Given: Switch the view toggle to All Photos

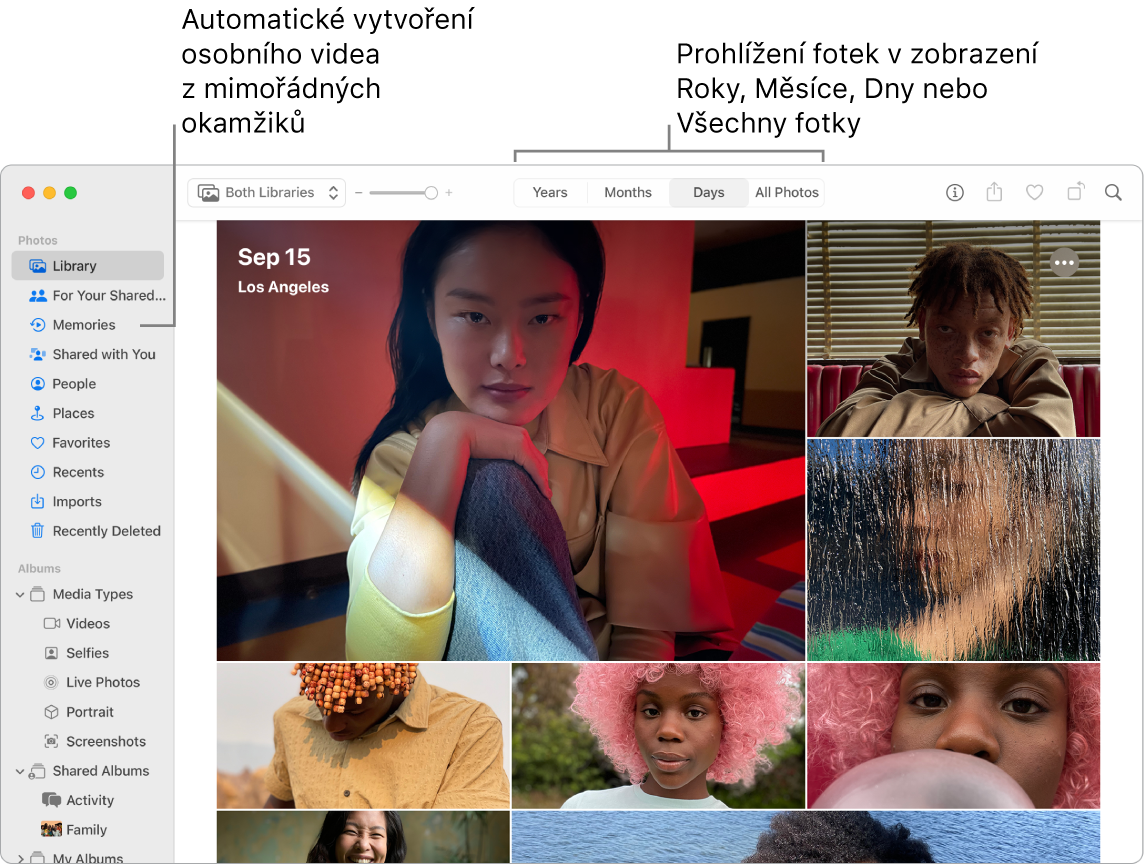Looking at the screenshot, I should point(787,192).
